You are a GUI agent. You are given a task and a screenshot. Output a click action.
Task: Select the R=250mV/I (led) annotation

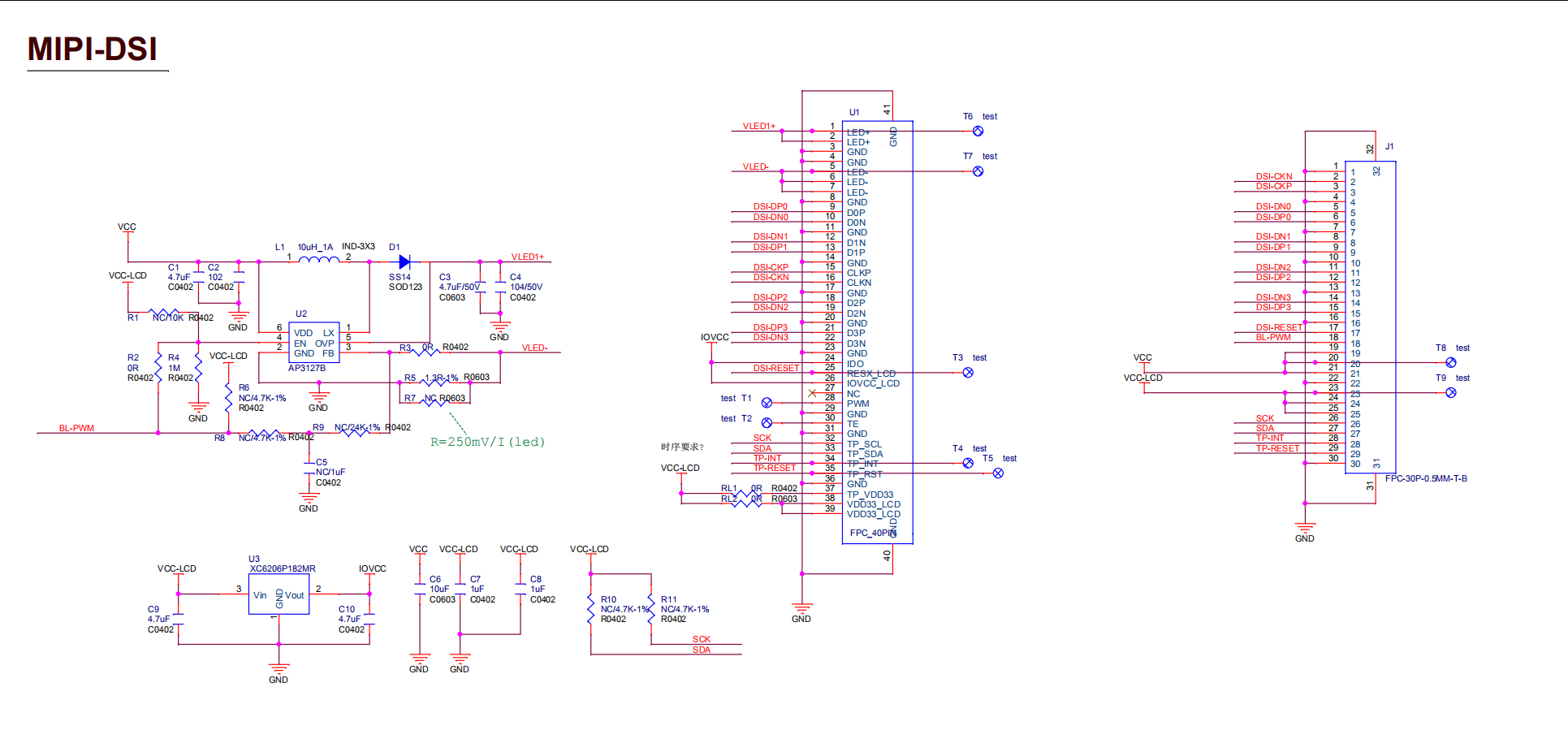click(x=487, y=442)
